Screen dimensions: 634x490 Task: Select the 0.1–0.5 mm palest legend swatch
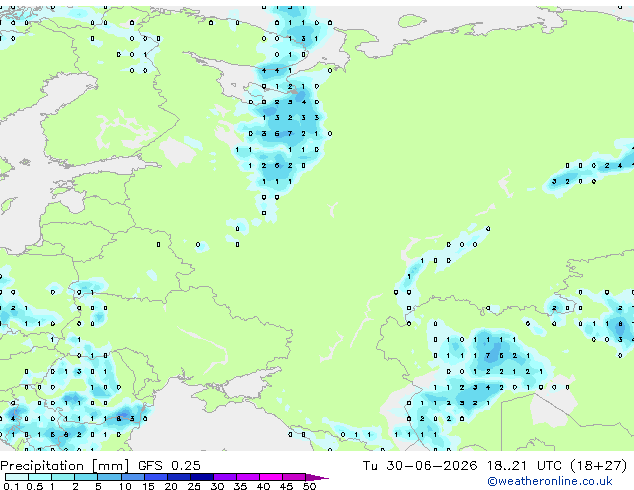pyautogui.click(x=17, y=477)
